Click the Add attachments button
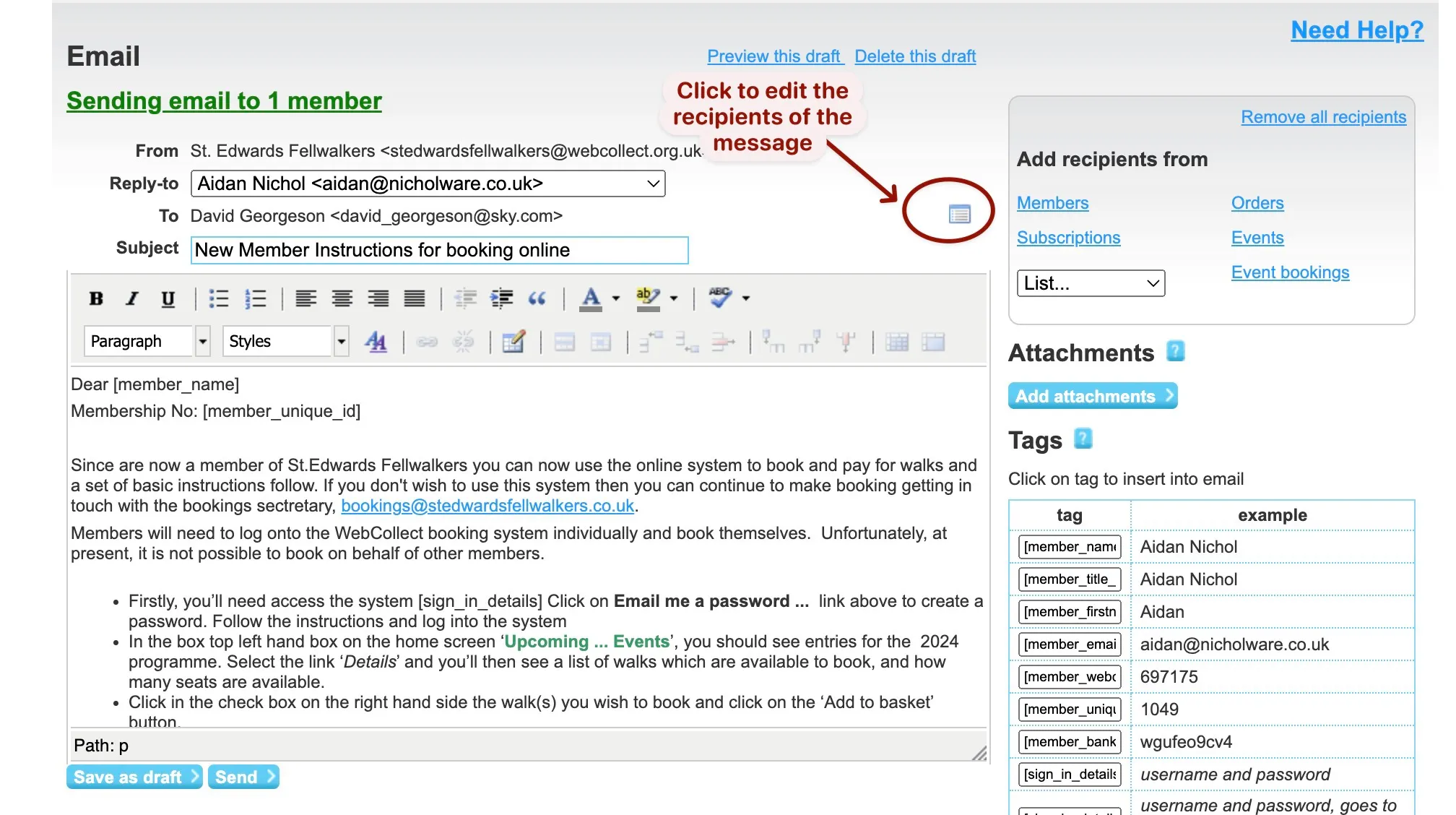Viewport: 1456px width, 815px height. (x=1092, y=395)
